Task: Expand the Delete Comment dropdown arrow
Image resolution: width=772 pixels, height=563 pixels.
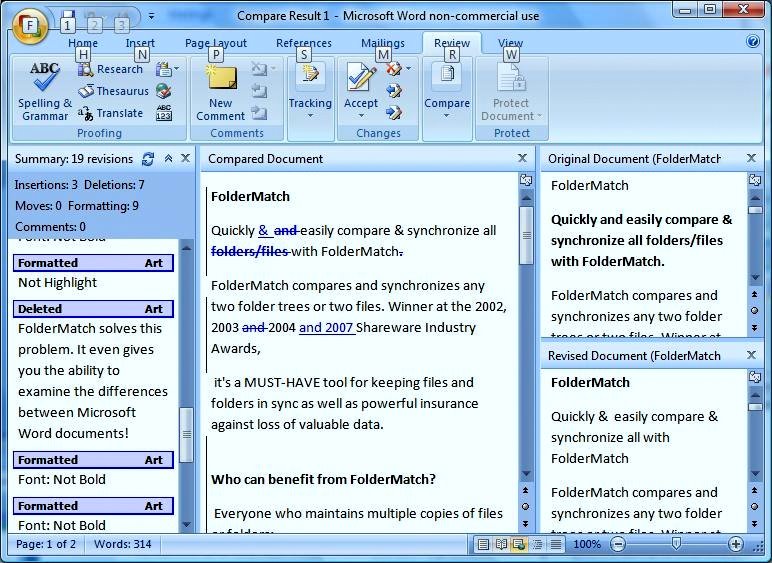Action: click(272, 68)
